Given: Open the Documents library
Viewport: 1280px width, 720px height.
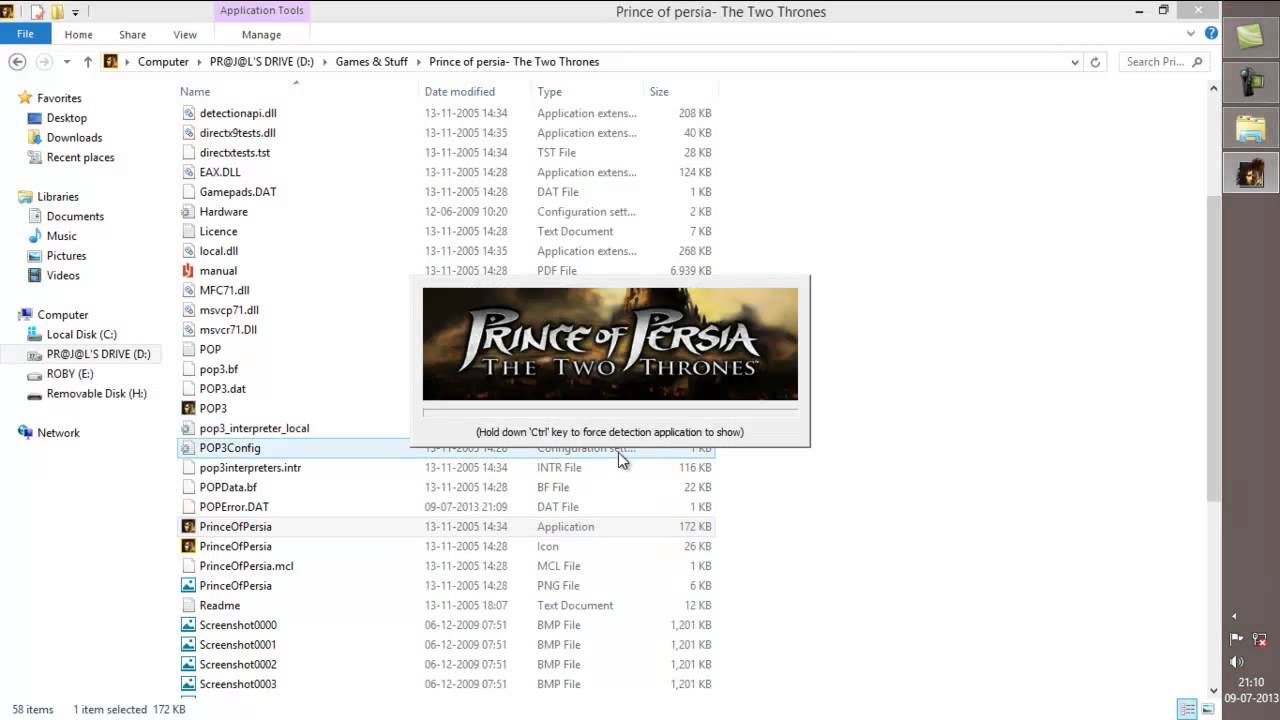Looking at the screenshot, I should (x=75, y=216).
